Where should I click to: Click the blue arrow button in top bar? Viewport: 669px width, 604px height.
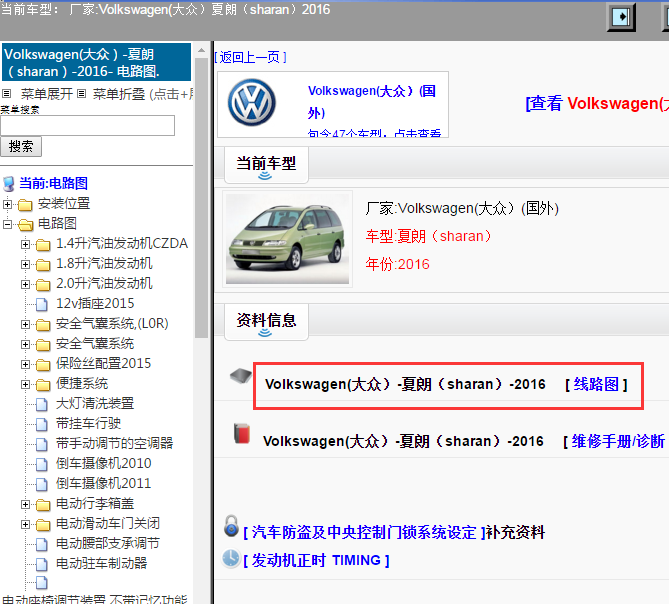(x=621, y=17)
